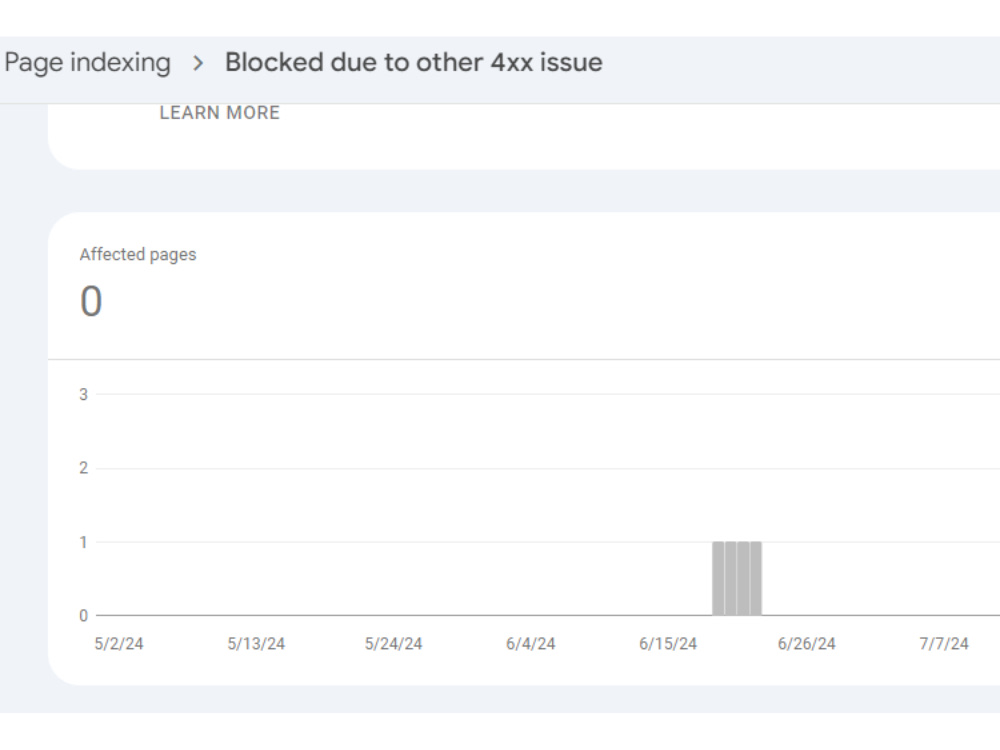The height and width of the screenshot is (750, 1000).
Task: Click the 6/4/24 date axis label
Action: click(531, 643)
